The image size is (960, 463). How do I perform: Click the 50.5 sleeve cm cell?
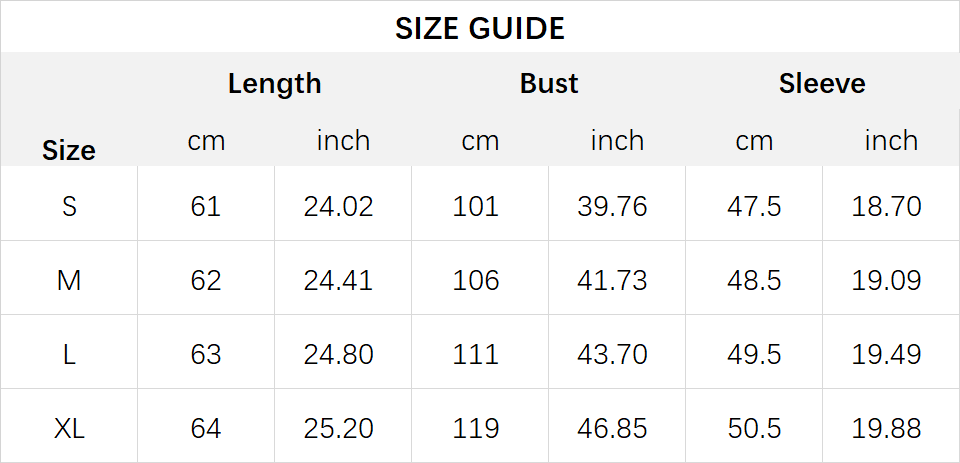click(x=754, y=429)
